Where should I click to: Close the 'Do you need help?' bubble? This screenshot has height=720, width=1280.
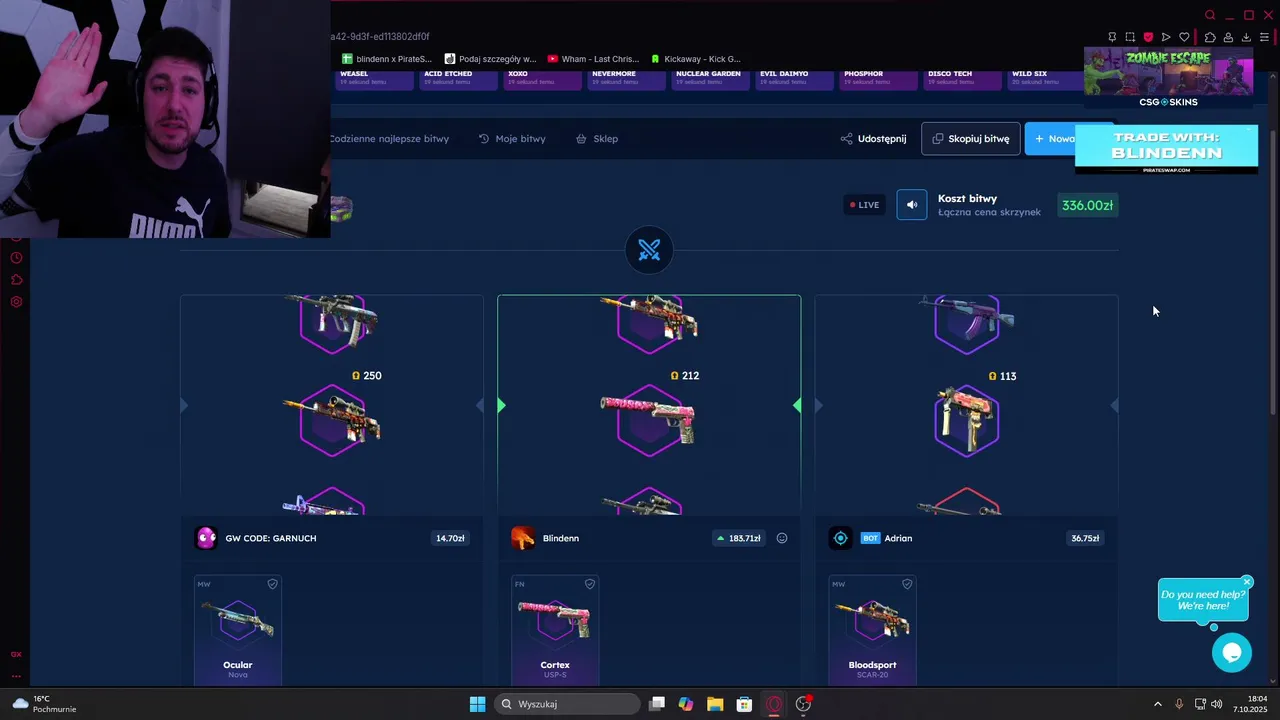click(x=1247, y=582)
